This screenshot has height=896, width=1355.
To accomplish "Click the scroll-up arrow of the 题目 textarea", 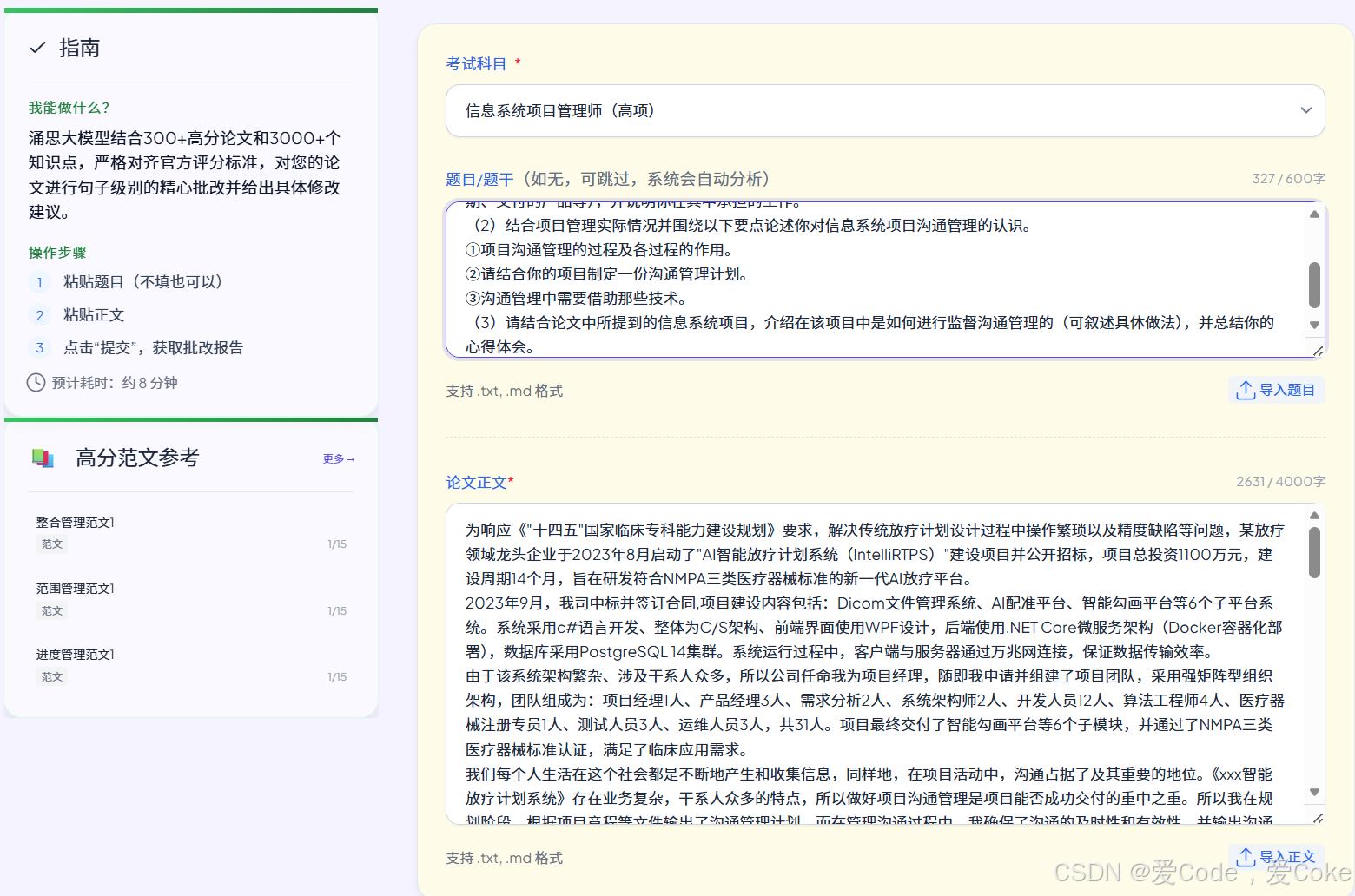I will point(1314,214).
